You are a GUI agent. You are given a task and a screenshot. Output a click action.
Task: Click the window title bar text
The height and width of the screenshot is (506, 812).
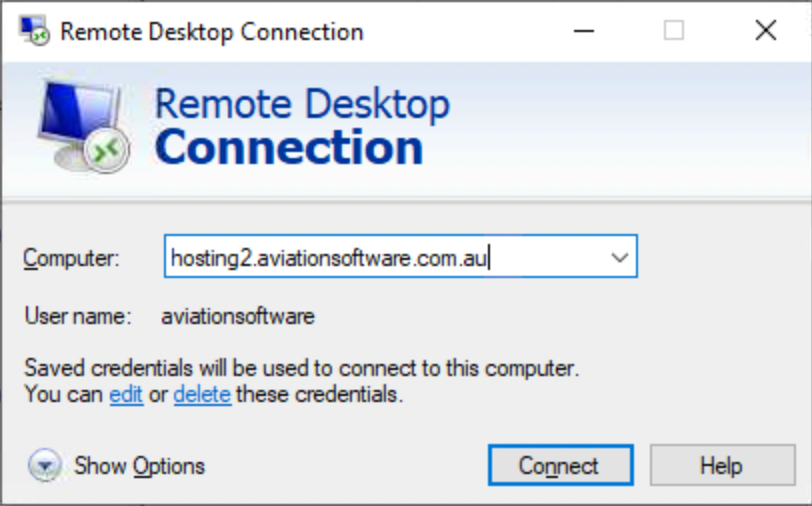[211, 31]
